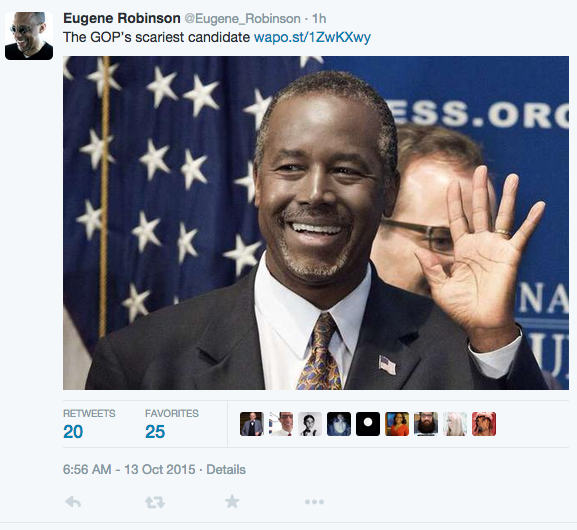
Task: Open the Eugene Robinson display name
Action: coord(121,18)
